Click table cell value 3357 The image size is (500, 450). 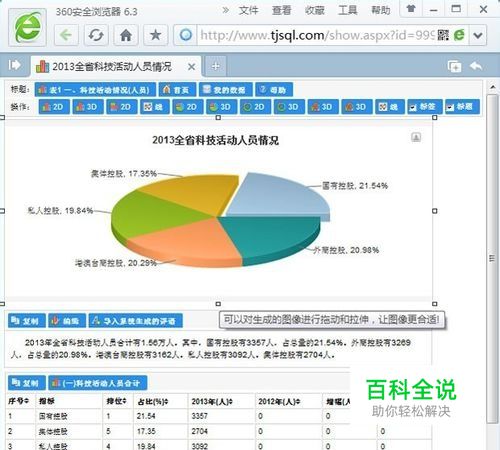(x=199, y=416)
